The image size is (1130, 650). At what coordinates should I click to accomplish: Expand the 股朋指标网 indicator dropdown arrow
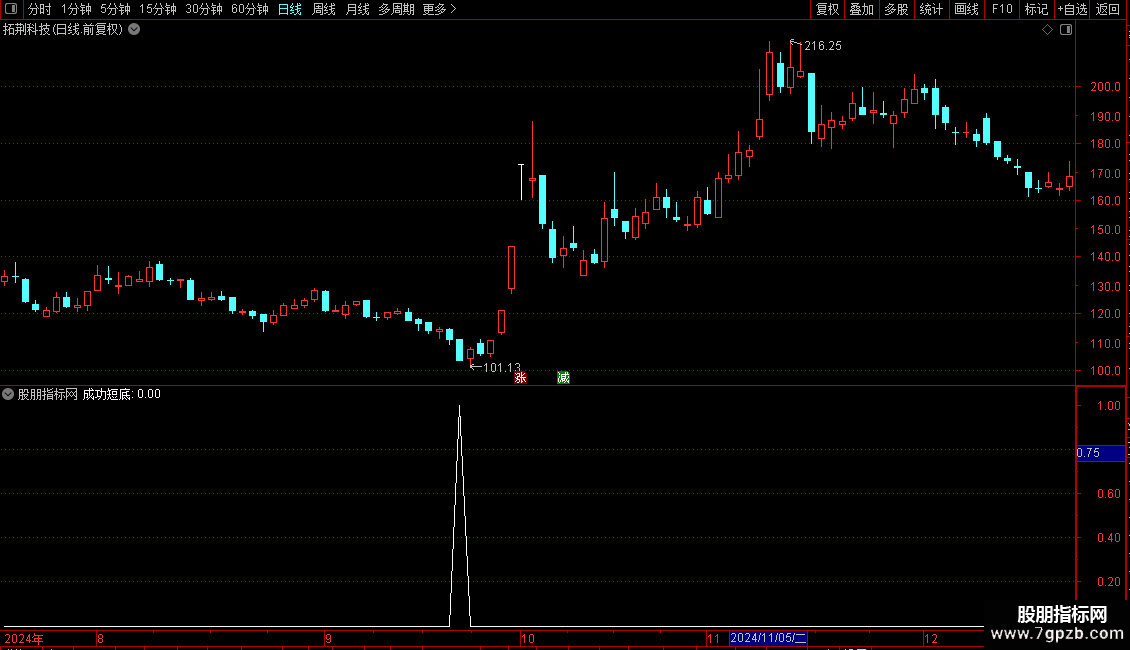[8, 394]
